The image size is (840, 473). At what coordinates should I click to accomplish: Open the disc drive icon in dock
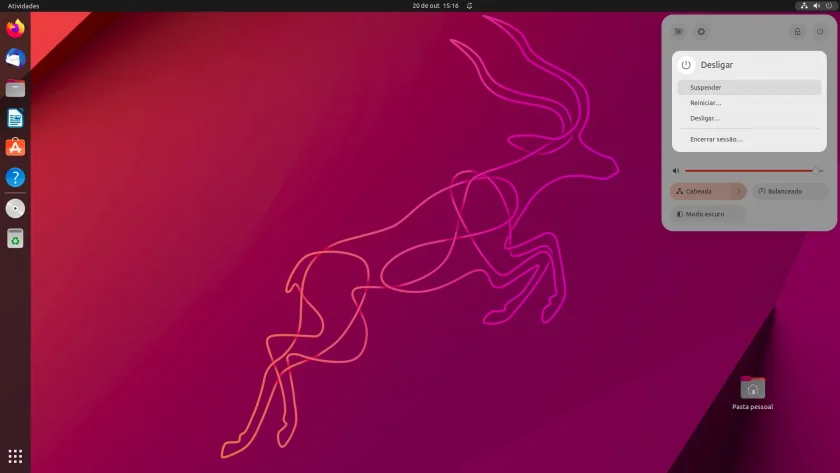(15, 208)
